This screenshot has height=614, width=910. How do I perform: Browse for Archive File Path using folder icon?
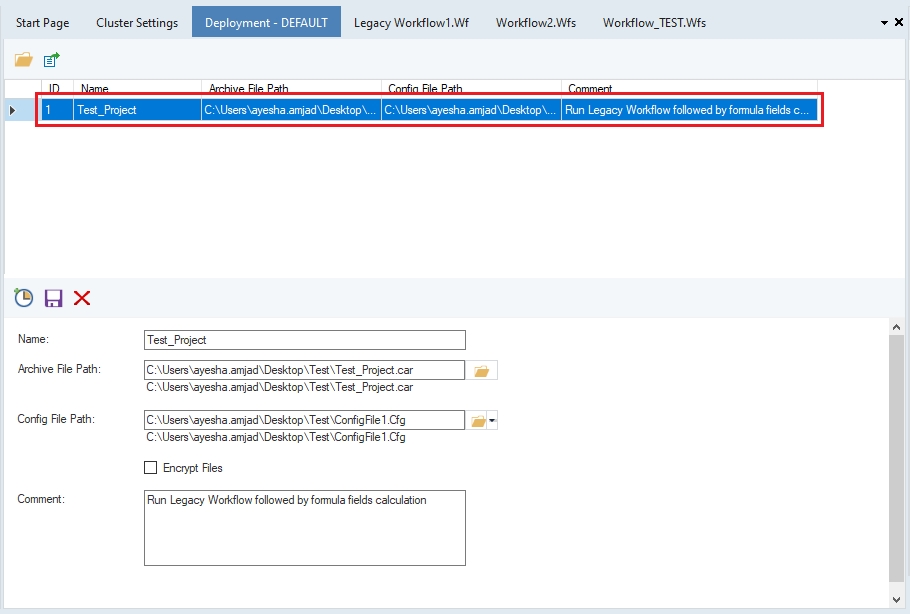click(x=482, y=371)
